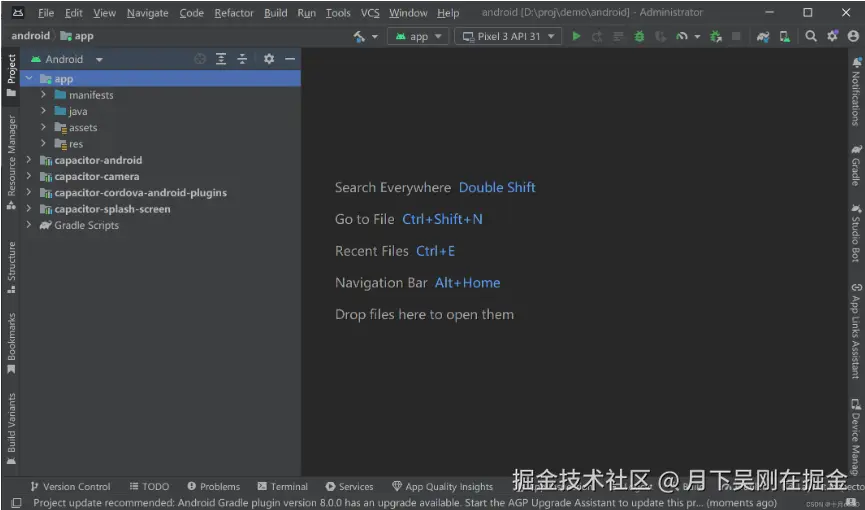Expand capacitor-camera module
Viewport: 865px width, 510px height.
[29, 176]
